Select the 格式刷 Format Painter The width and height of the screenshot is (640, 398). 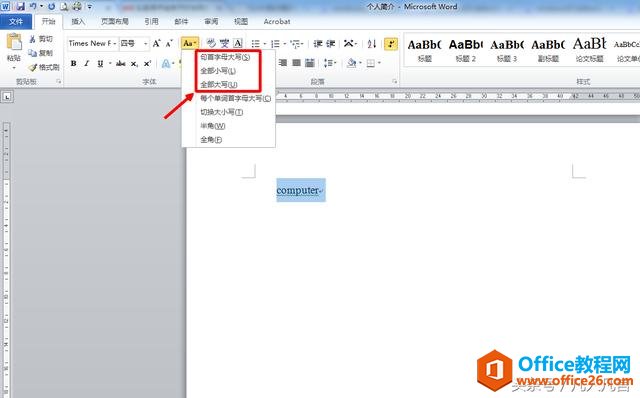[44, 67]
